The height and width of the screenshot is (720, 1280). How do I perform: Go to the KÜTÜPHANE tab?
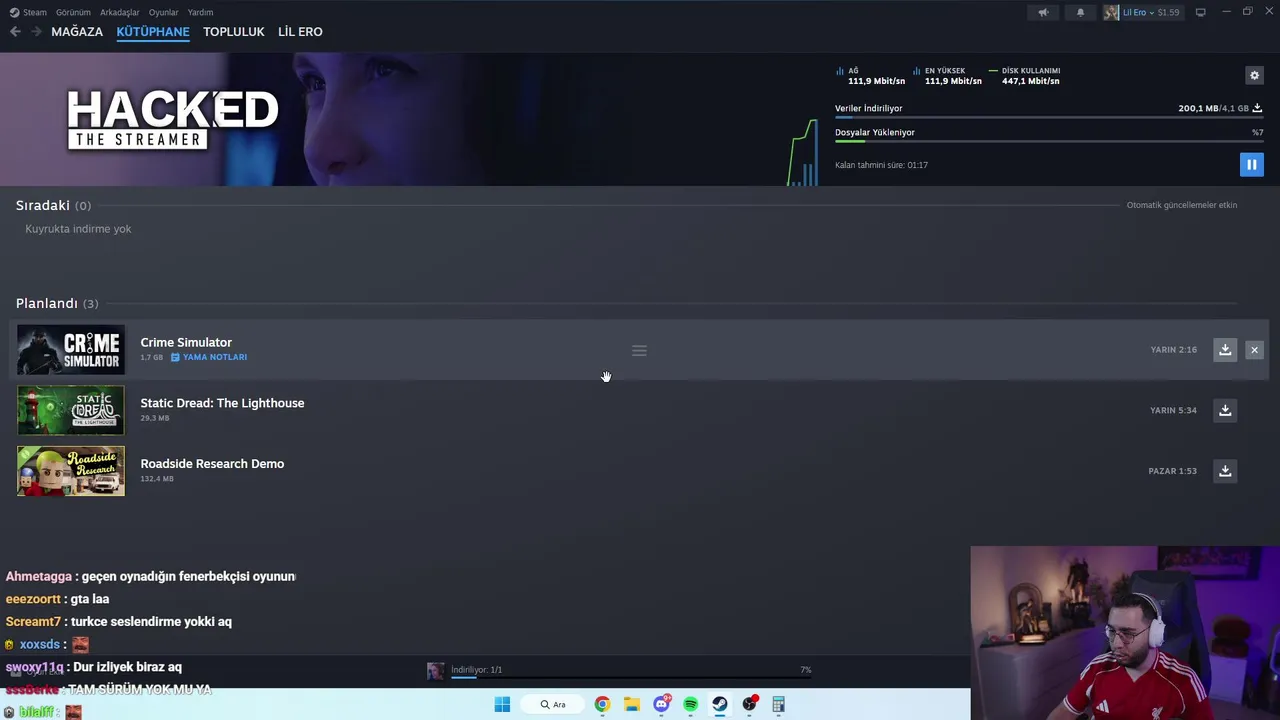[x=153, y=32]
